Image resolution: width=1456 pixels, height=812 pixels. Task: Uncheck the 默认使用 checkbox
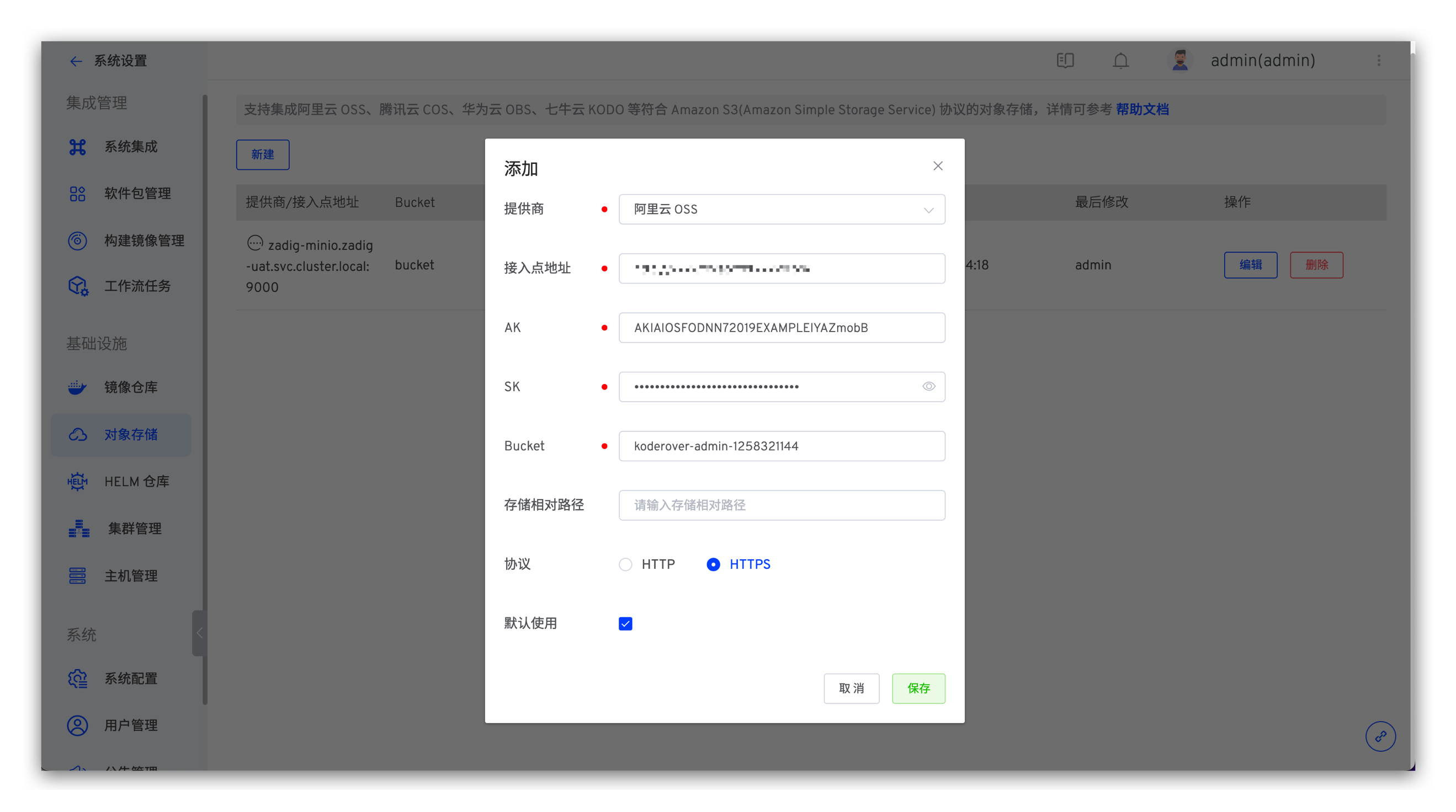[625, 623]
